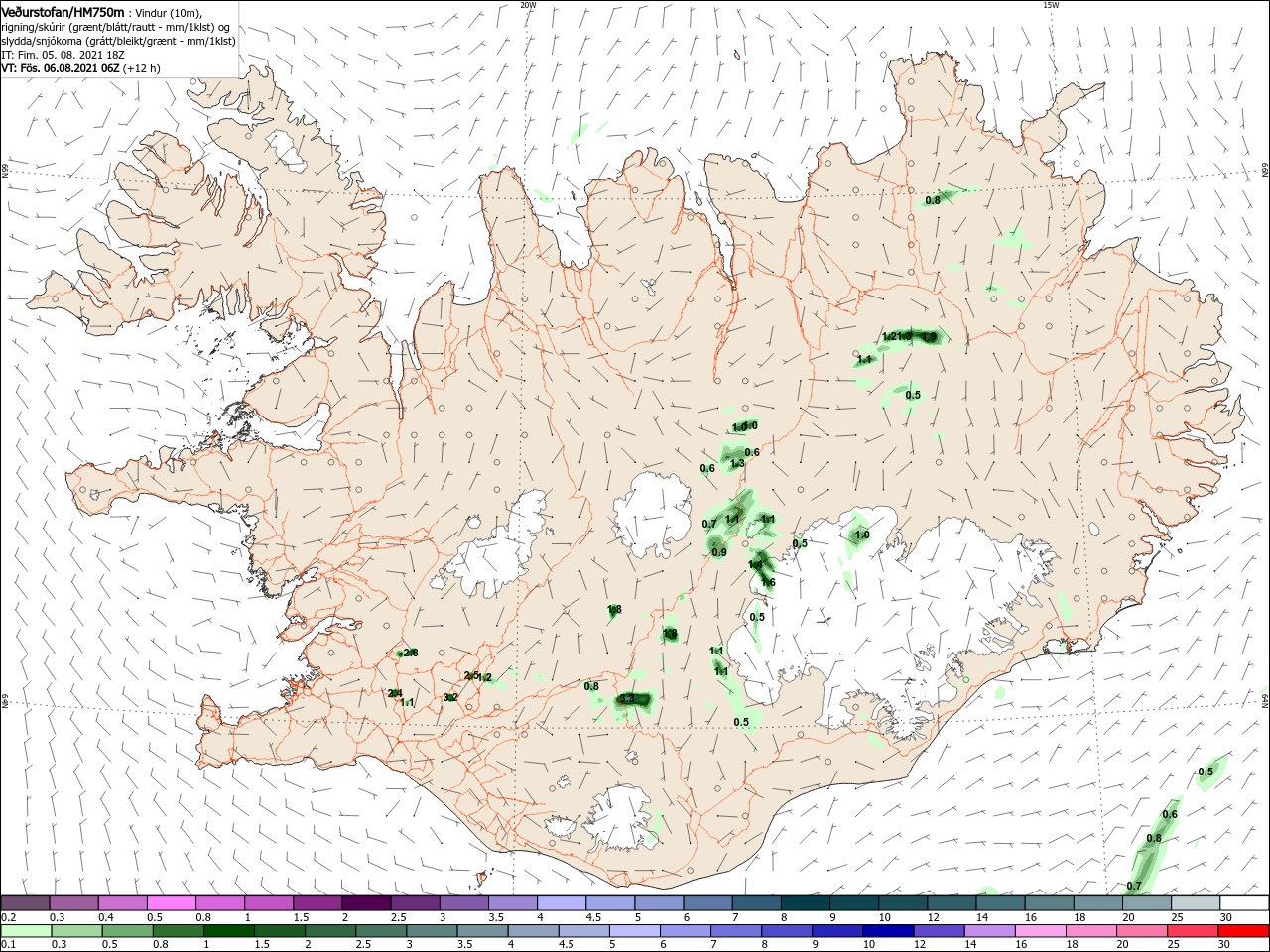Click the 'IT: Fim. 05. 08. 2021 18Z' line
Image resolution: width=1270 pixels, height=952 pixels.
(63, 55)
